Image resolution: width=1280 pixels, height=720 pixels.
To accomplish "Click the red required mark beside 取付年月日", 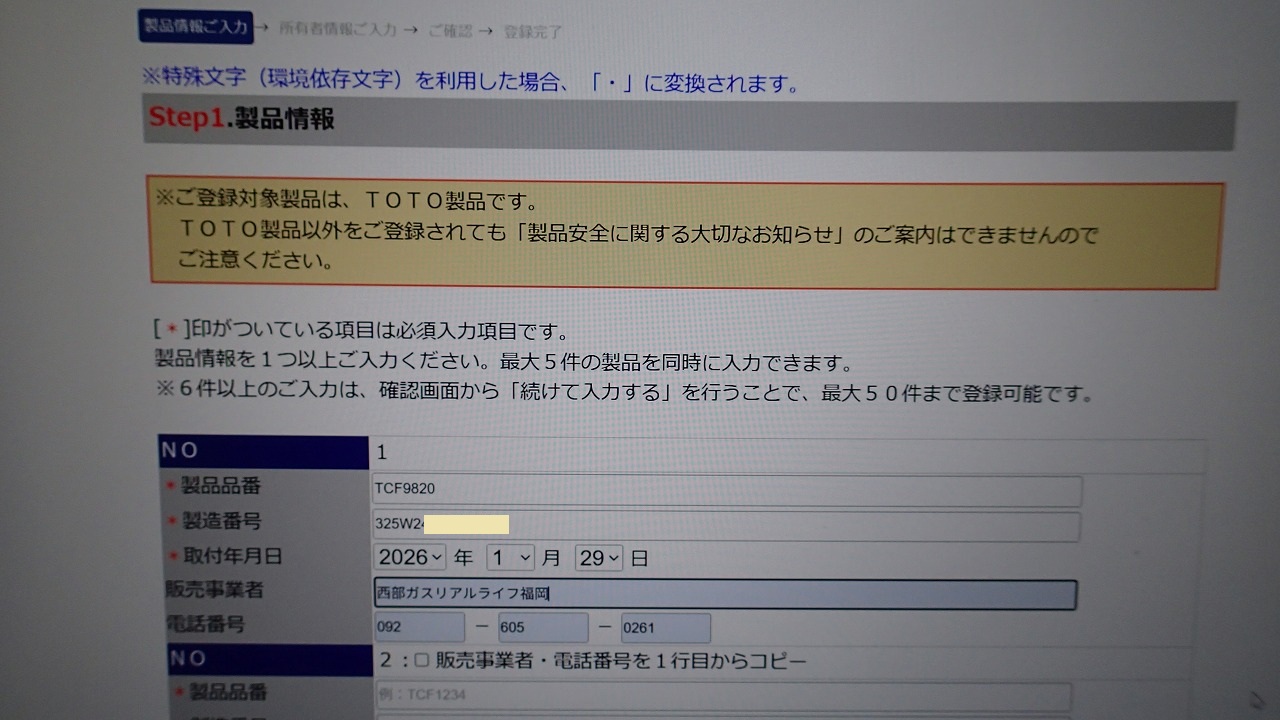I will coord(171,557).
